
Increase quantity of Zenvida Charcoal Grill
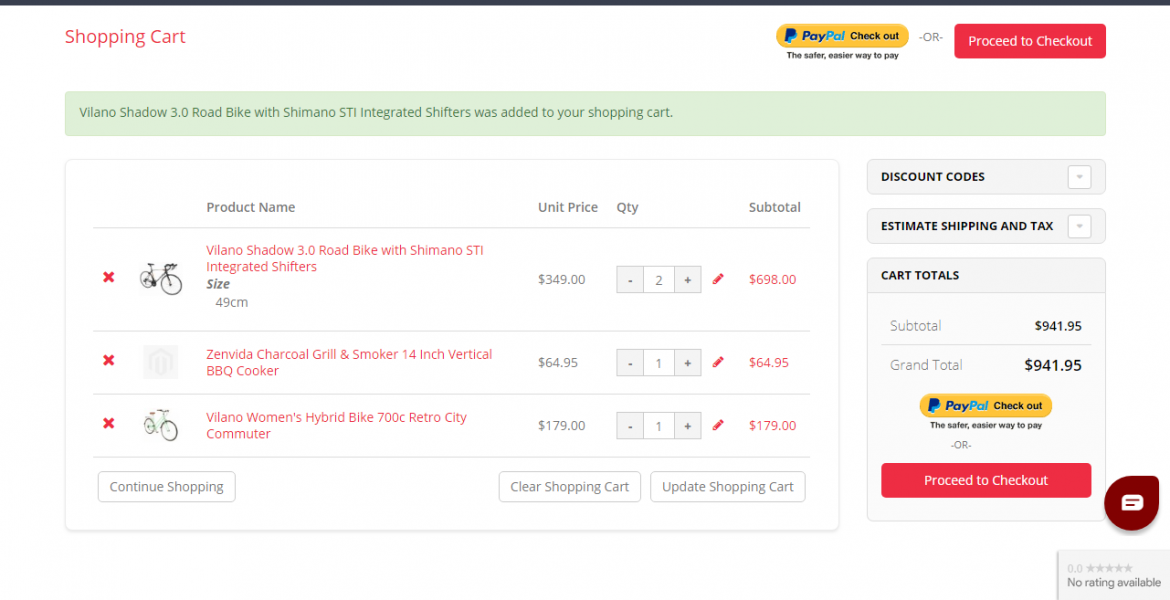tap(687, 363)
